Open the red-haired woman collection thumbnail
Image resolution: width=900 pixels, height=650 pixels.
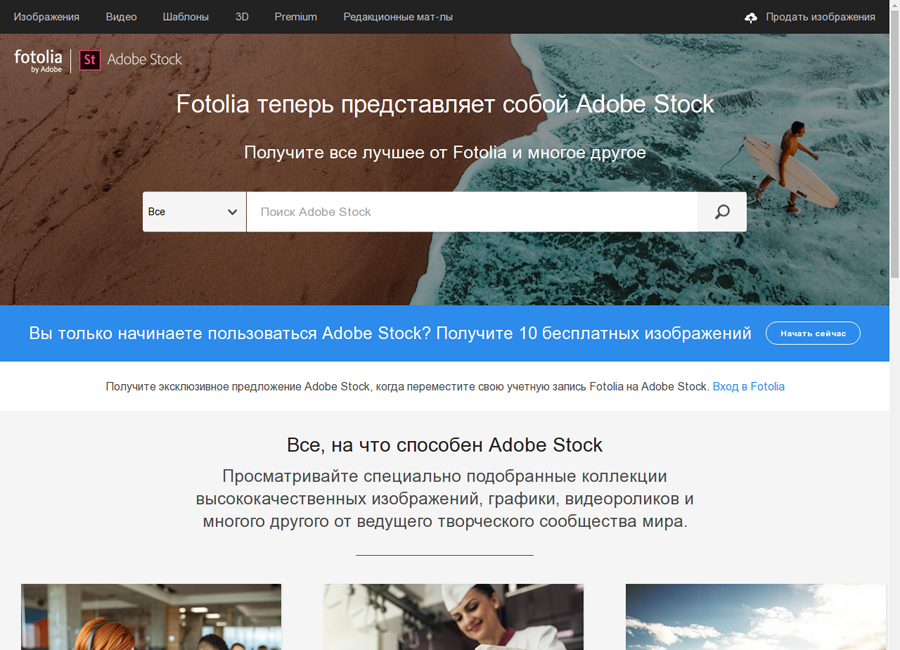click(151, 617)
